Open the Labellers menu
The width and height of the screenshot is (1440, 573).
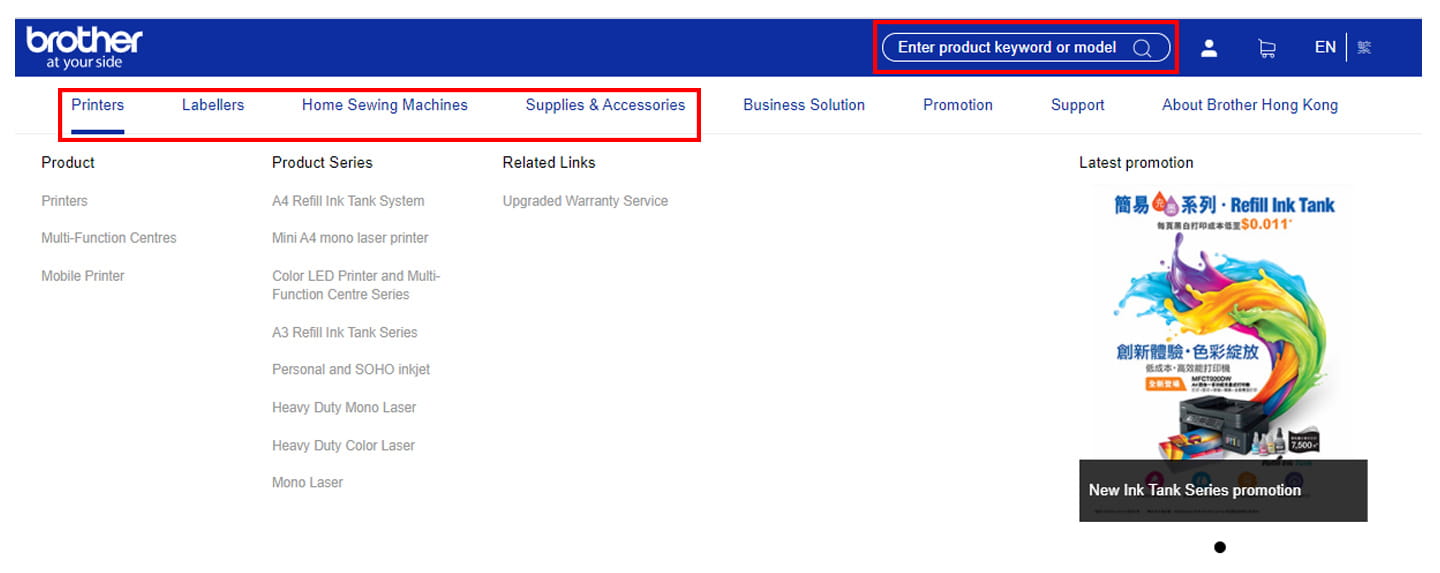click(x=213, y=105)
